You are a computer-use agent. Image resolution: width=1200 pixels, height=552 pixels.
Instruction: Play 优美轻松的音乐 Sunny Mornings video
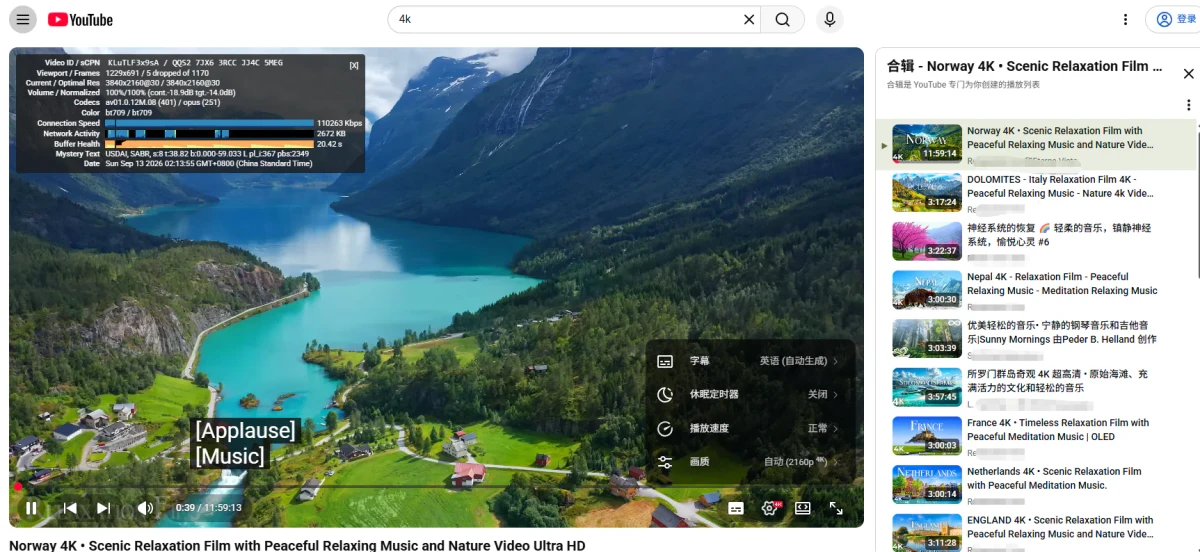(1062, 332)
